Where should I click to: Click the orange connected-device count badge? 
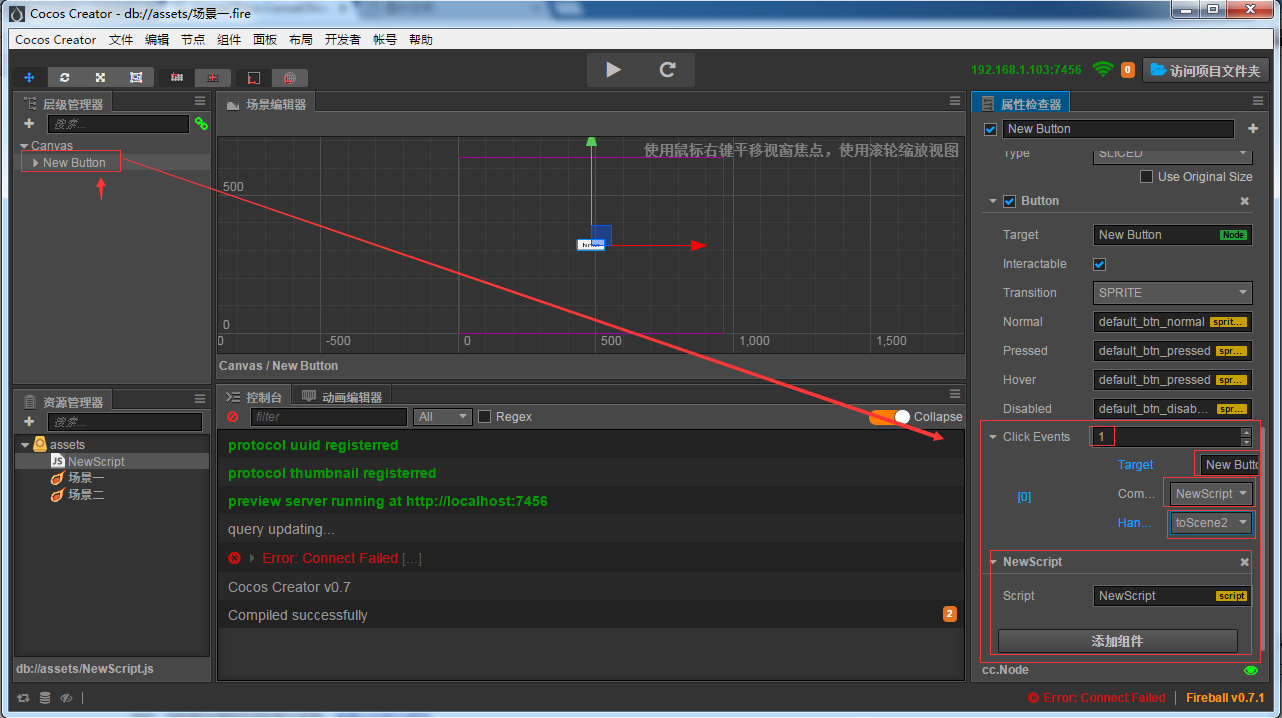pyautogui.click(x=1127, y=70)
